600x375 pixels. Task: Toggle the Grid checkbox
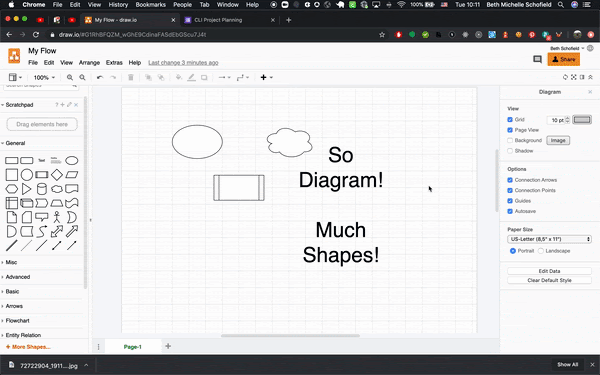(x=510, y=120)
